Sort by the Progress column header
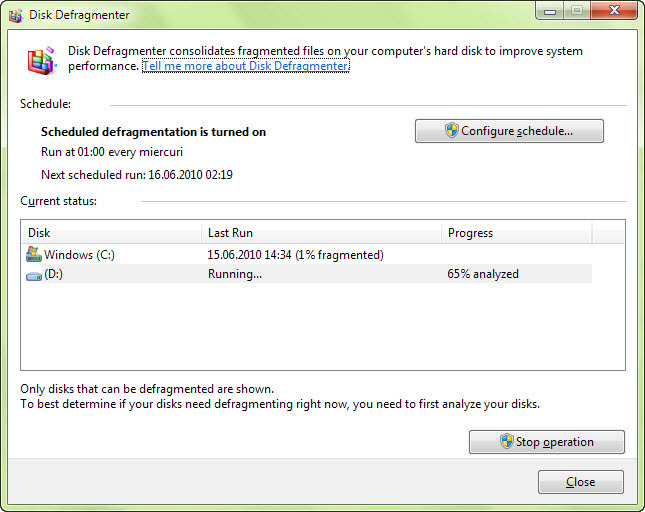 tap(517, 232)
